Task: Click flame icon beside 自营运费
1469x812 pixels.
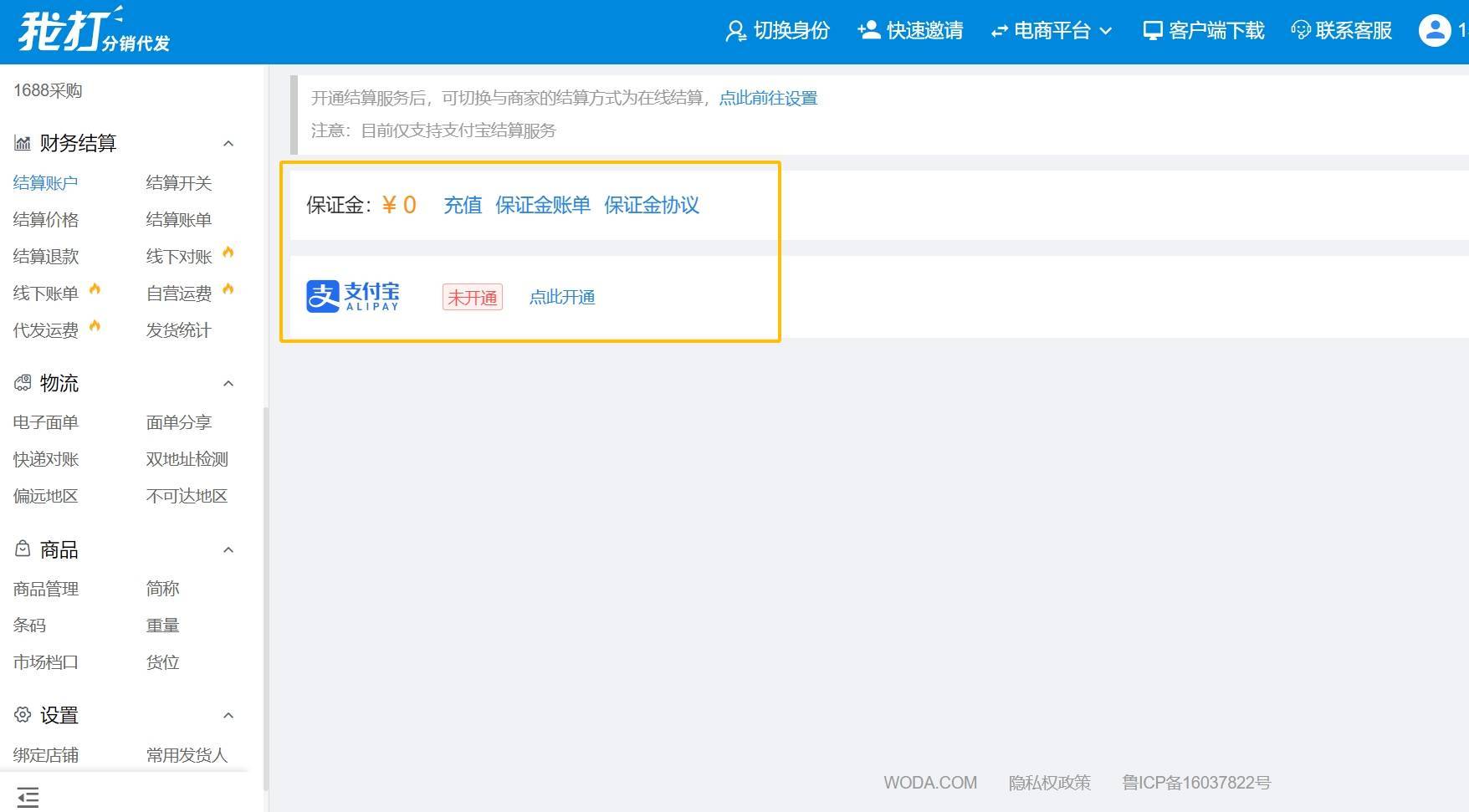Action: click(228, 289)
